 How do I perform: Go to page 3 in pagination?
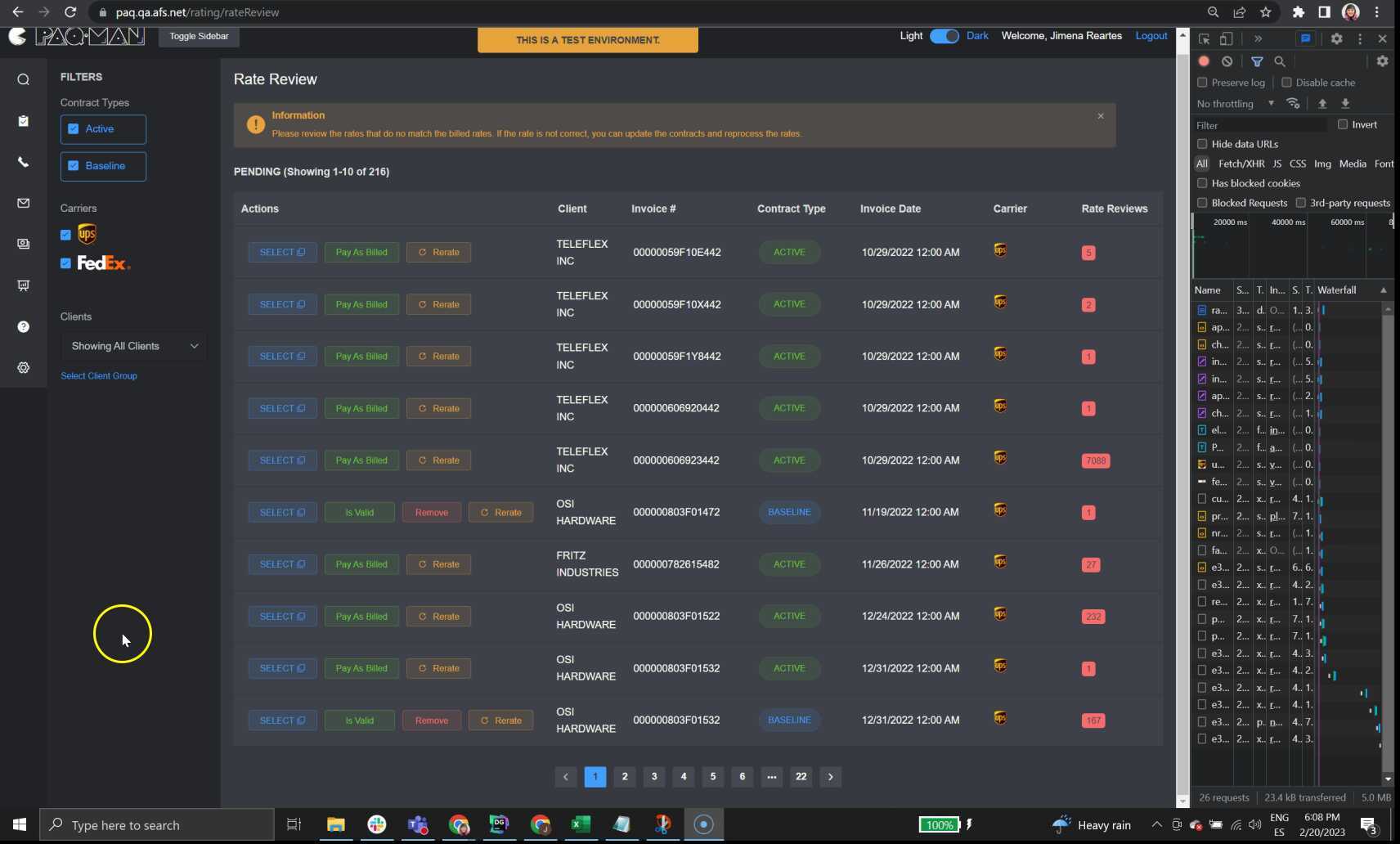(x=654, y=777)
